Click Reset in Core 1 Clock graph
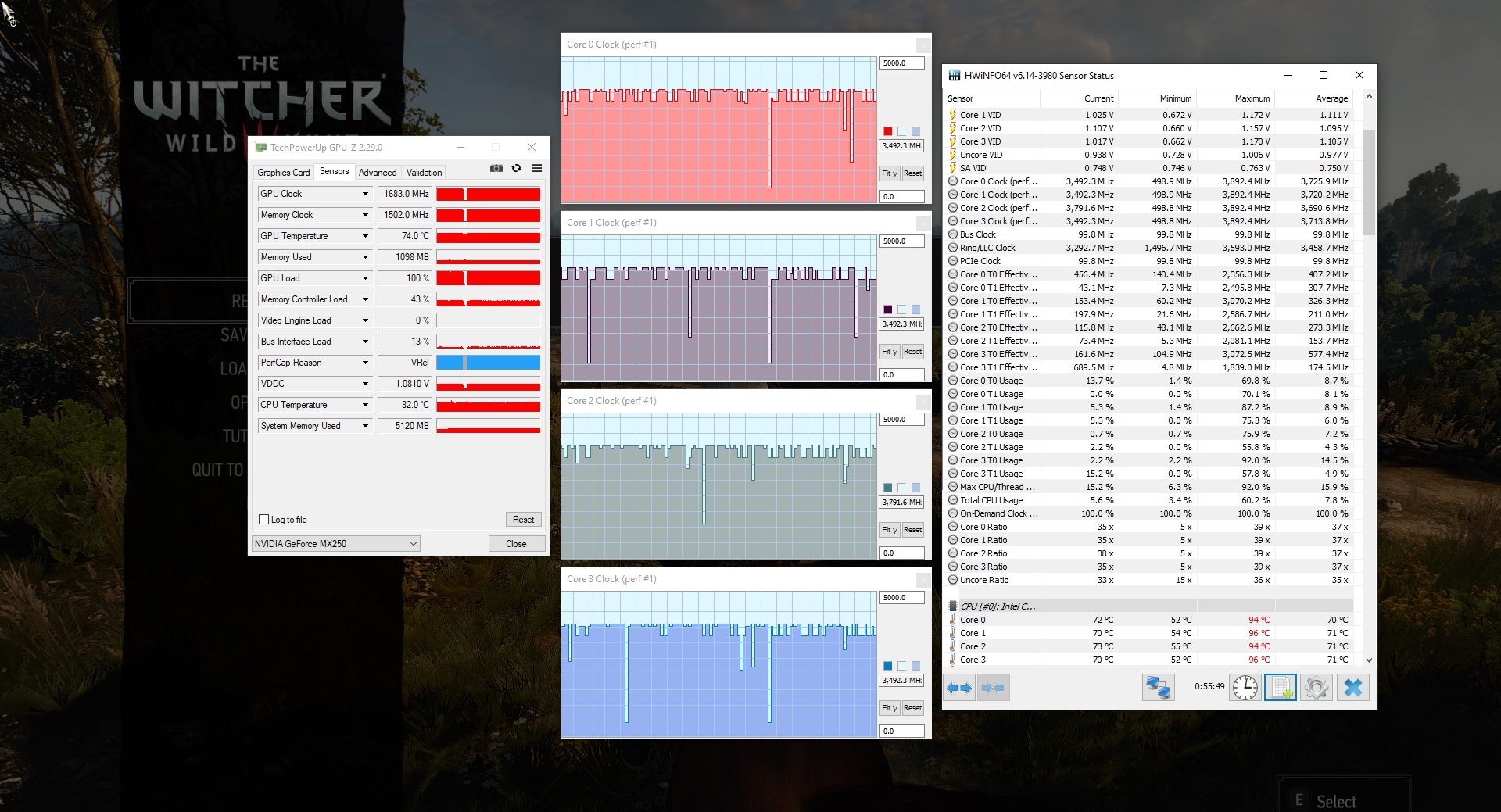 pos(913,352)
